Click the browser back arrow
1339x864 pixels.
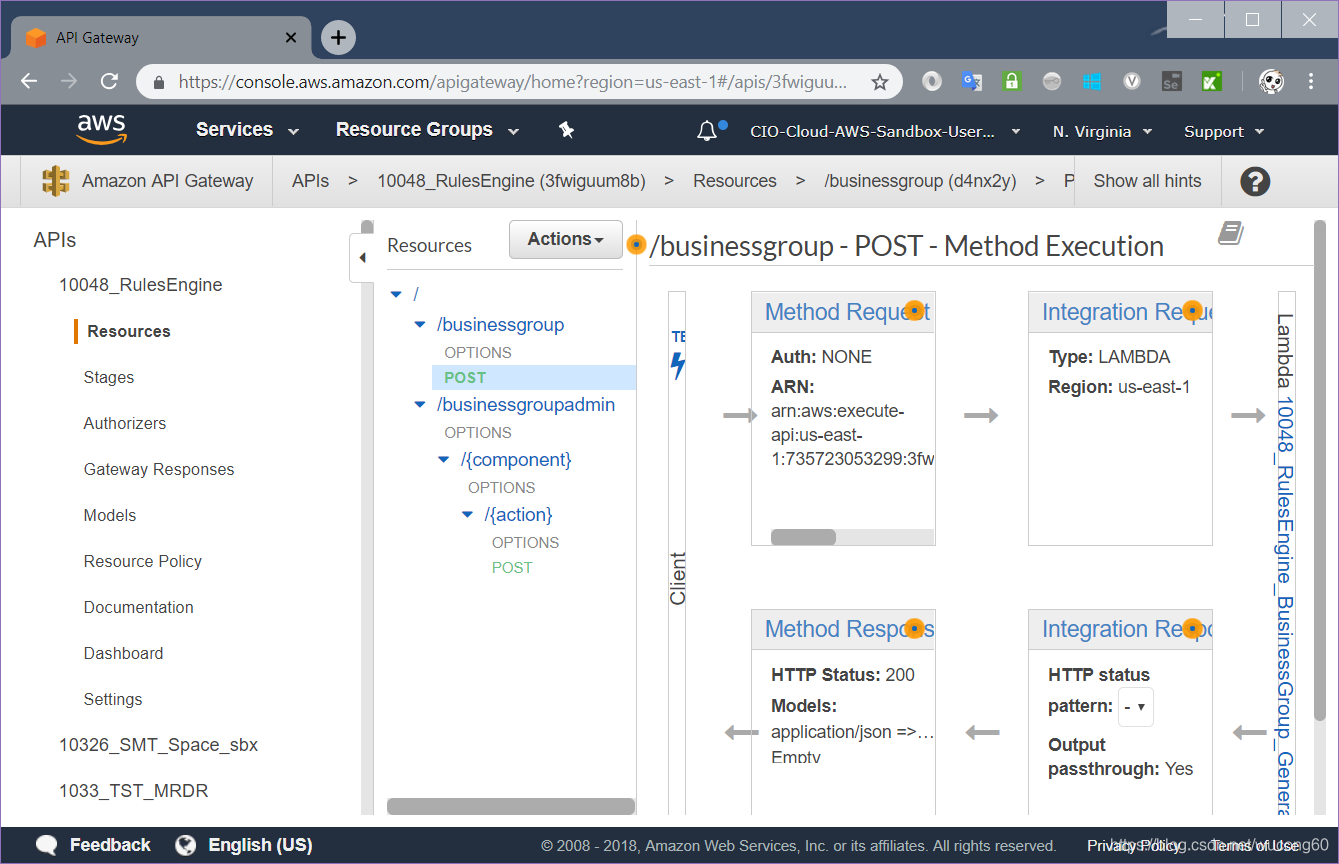pyautogui.click(x=29, y=82)
